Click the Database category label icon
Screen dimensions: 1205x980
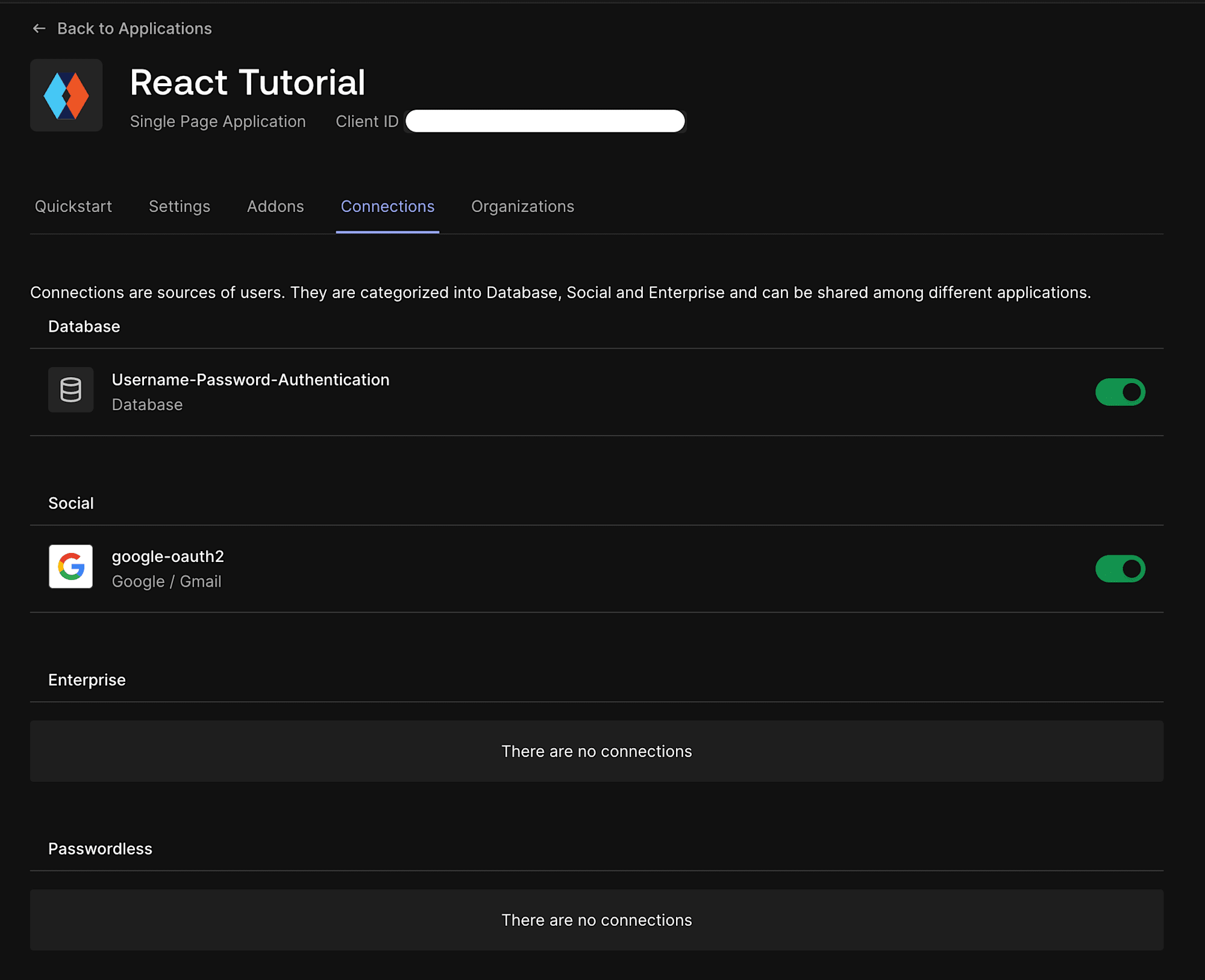(x=71, y=391)
